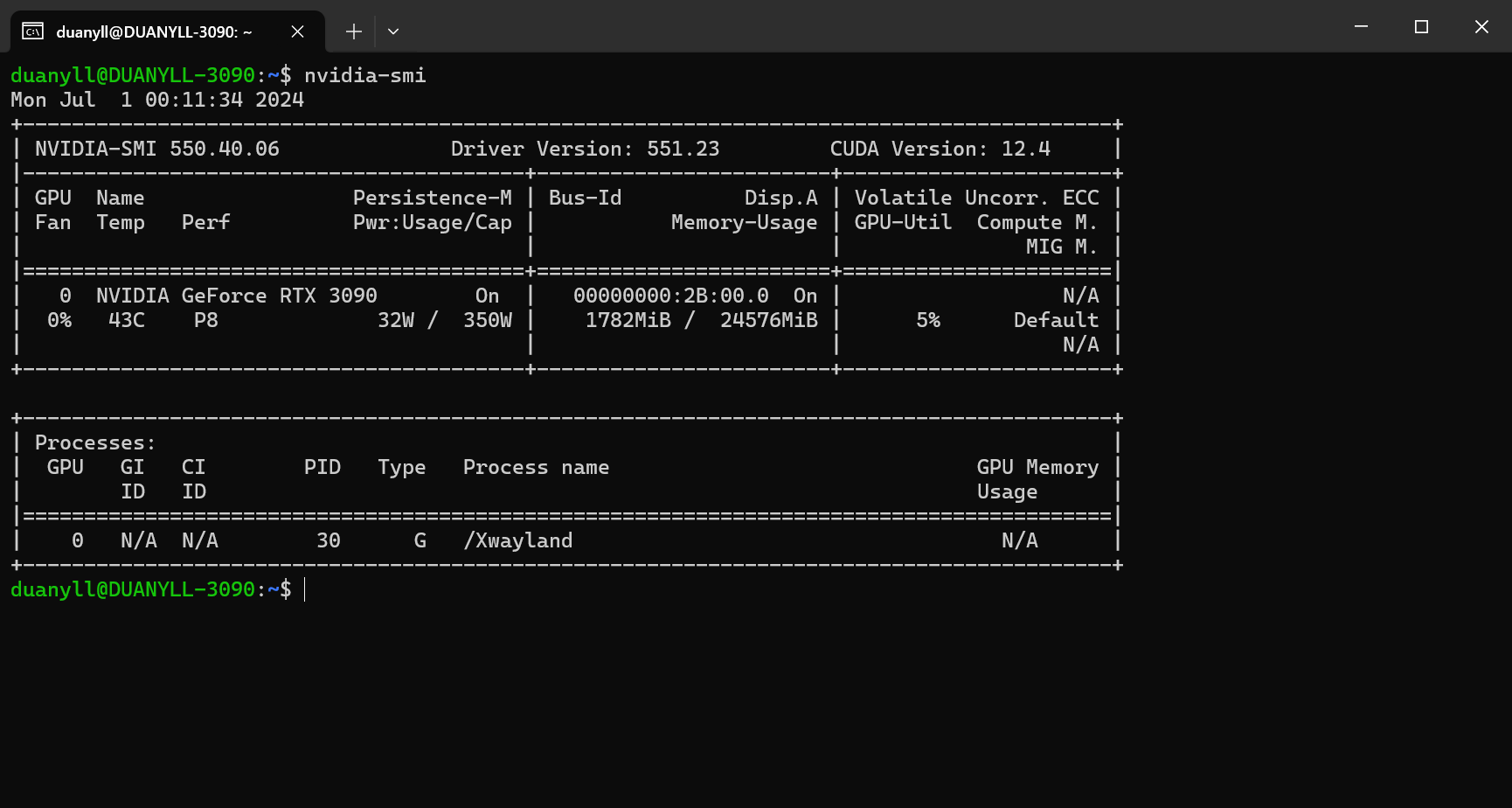The width and height of the screenshot is (1512, 808).
Task: Click the GPU name NVIDIA GeForce RTX 3090
Action: [x=234, y=295]
